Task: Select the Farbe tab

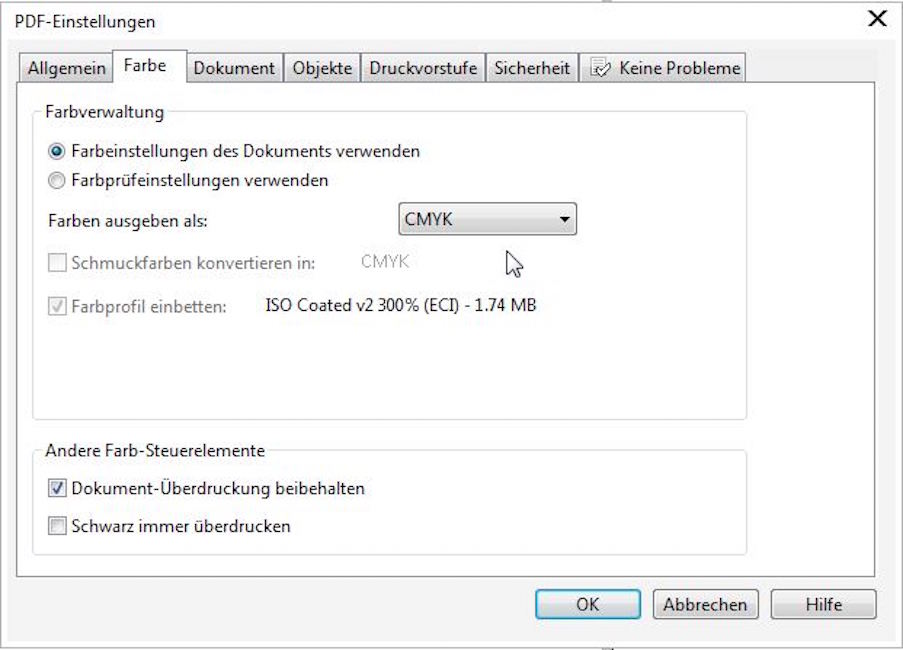Action: [145, 66]
